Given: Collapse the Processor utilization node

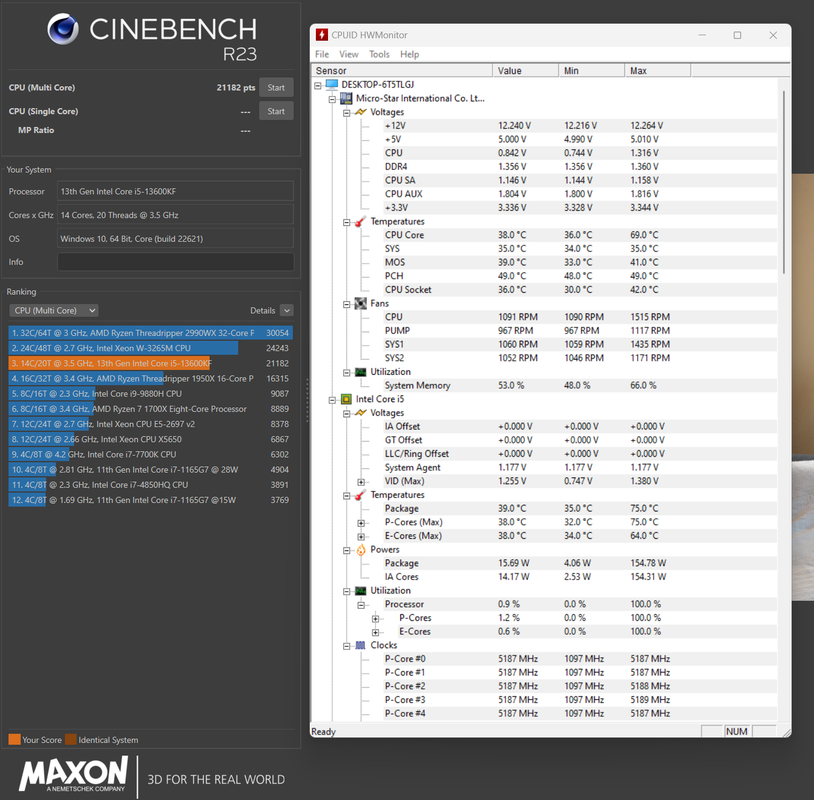Looking at the screenshot, I should pyautogui.click(x=361, y=605).
